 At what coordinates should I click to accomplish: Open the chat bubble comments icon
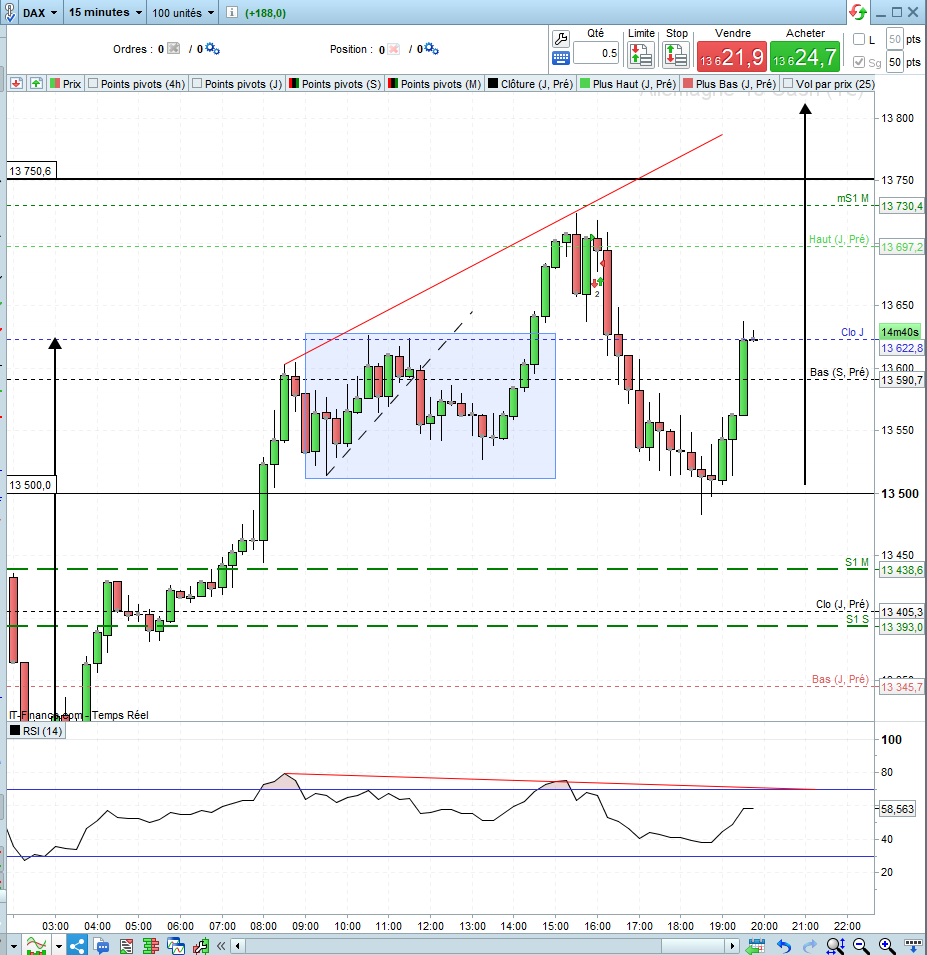tap(101, 946)
